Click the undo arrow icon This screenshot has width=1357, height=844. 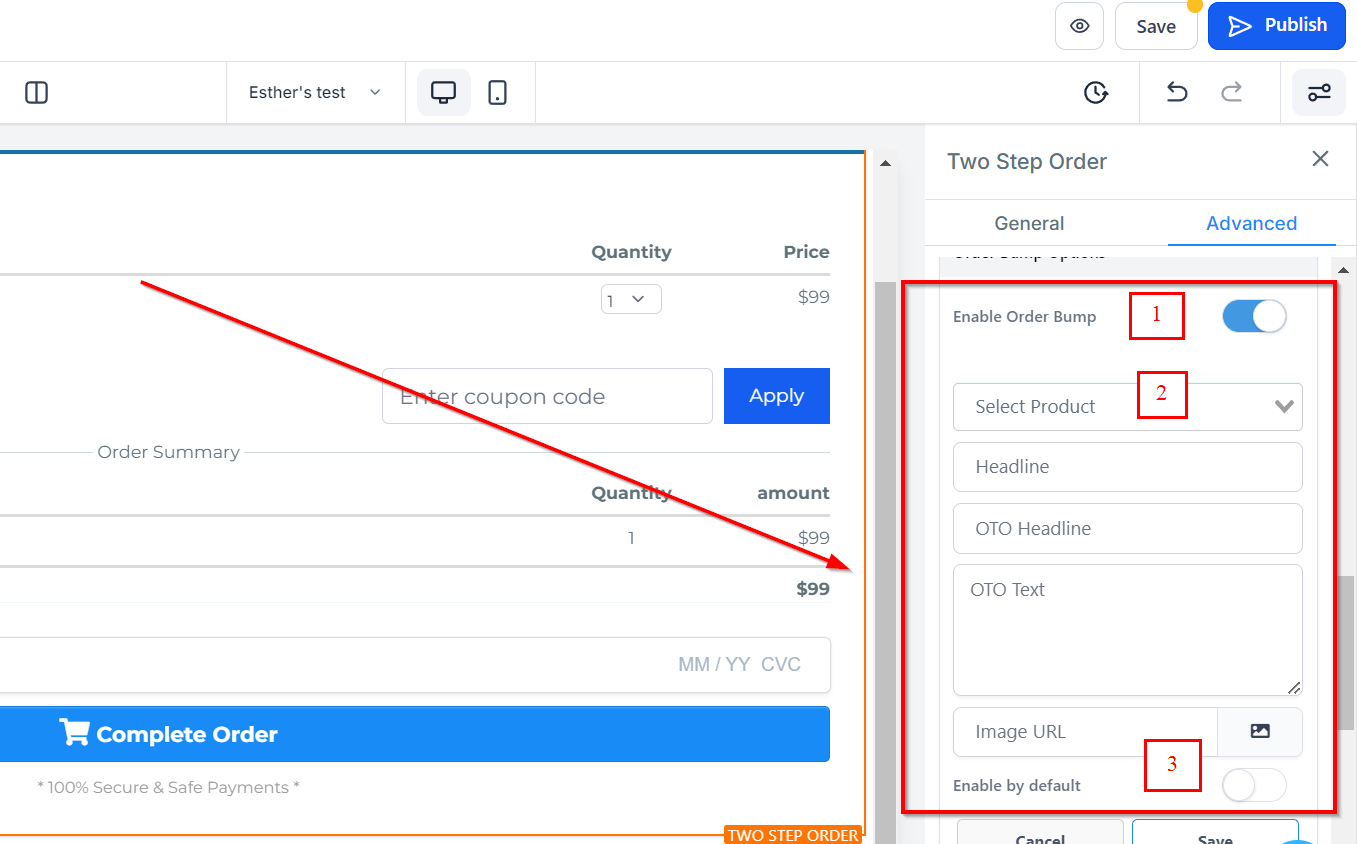[1177, 92]
